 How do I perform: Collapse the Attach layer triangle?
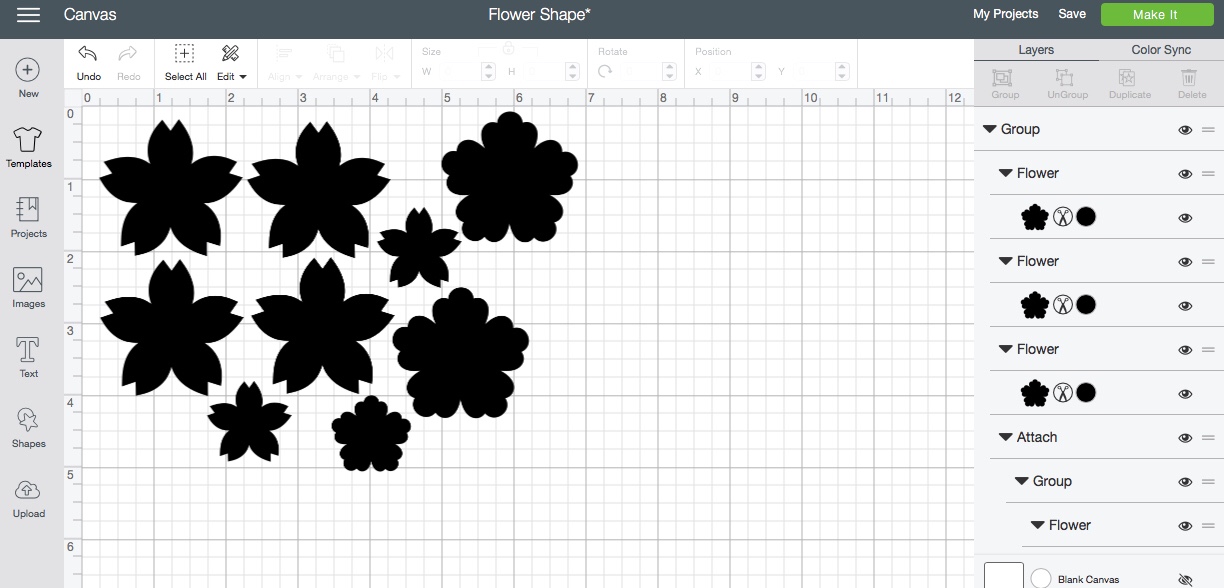[x=1006, y=437]
